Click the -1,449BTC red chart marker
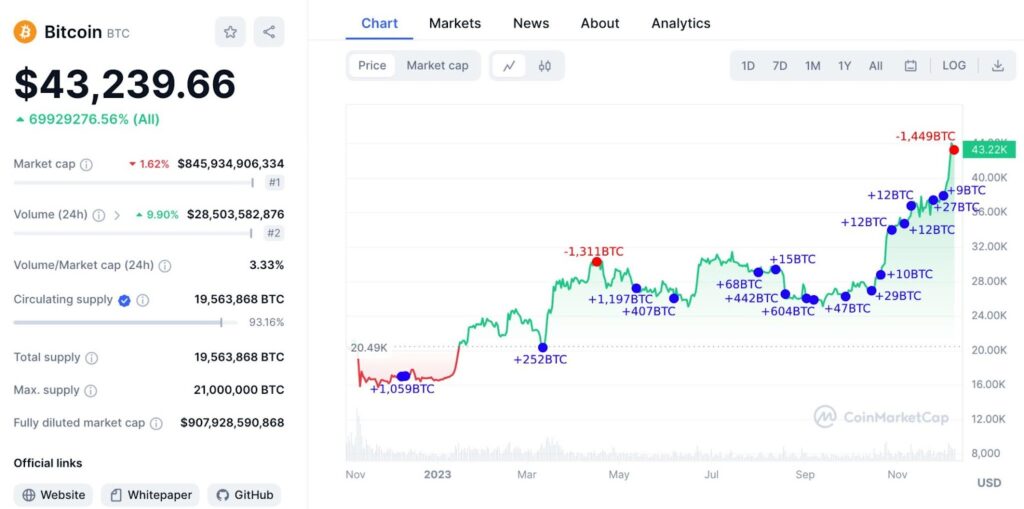Screen dimensions: 1024x509 (x=954, y=150)
